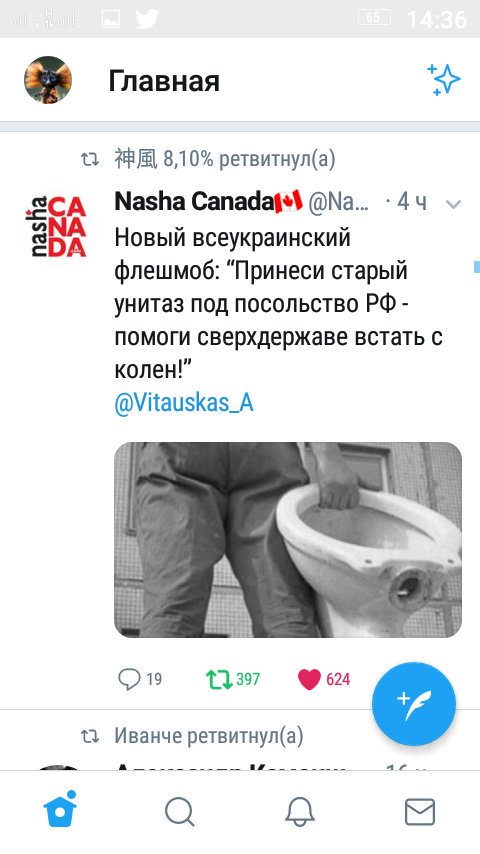Open the Messages envelope tab

420,812
